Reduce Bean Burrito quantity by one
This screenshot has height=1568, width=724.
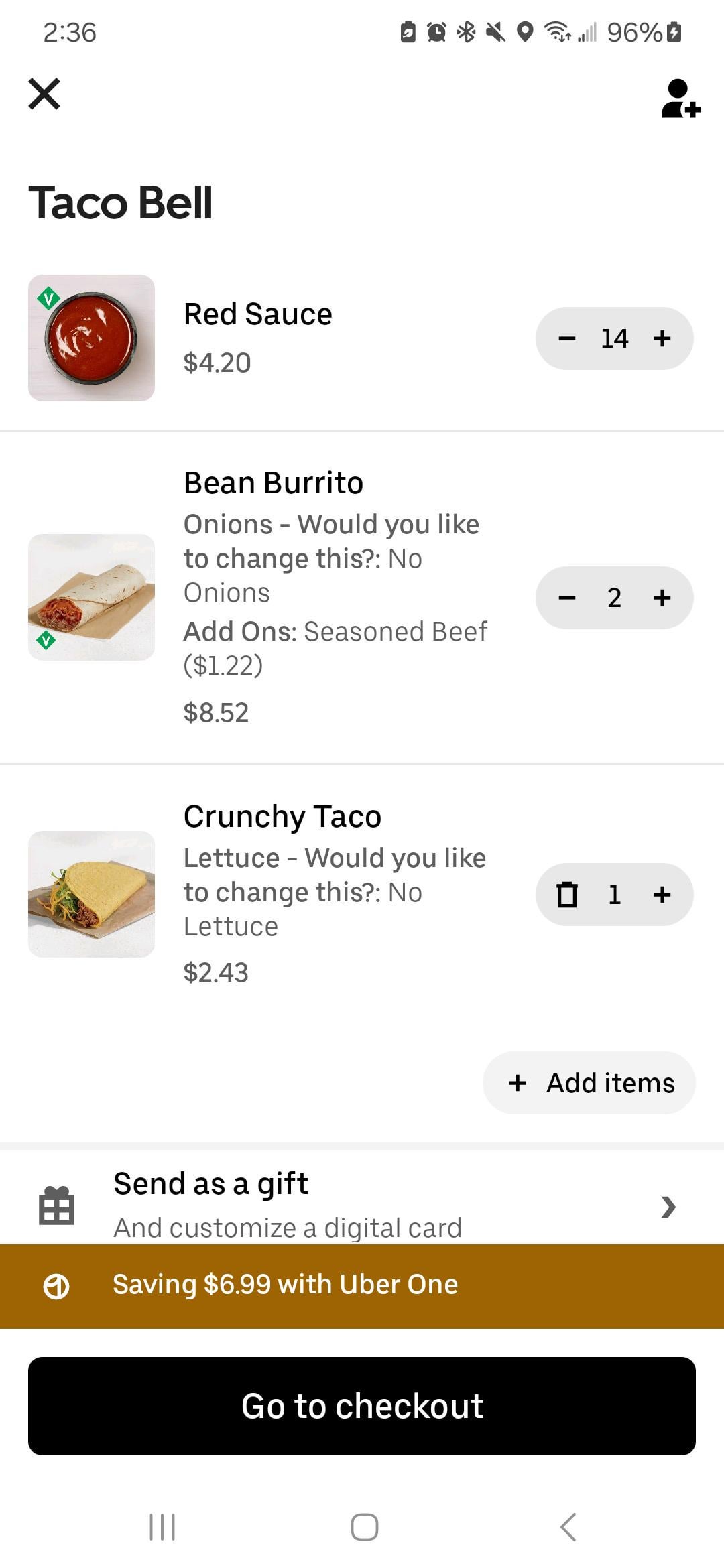point(567,598)
